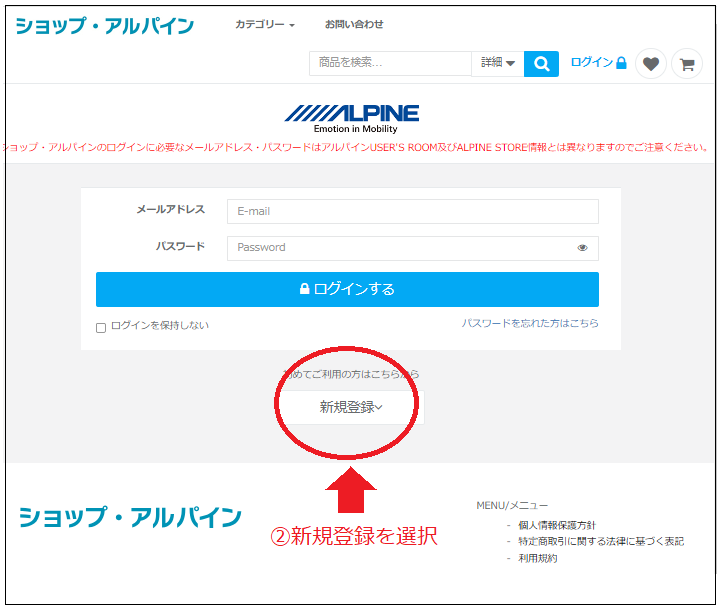This screenshot has width=719, height=607.
Task: Open the 詳細 search options dropdown
Action: (497, 63)
